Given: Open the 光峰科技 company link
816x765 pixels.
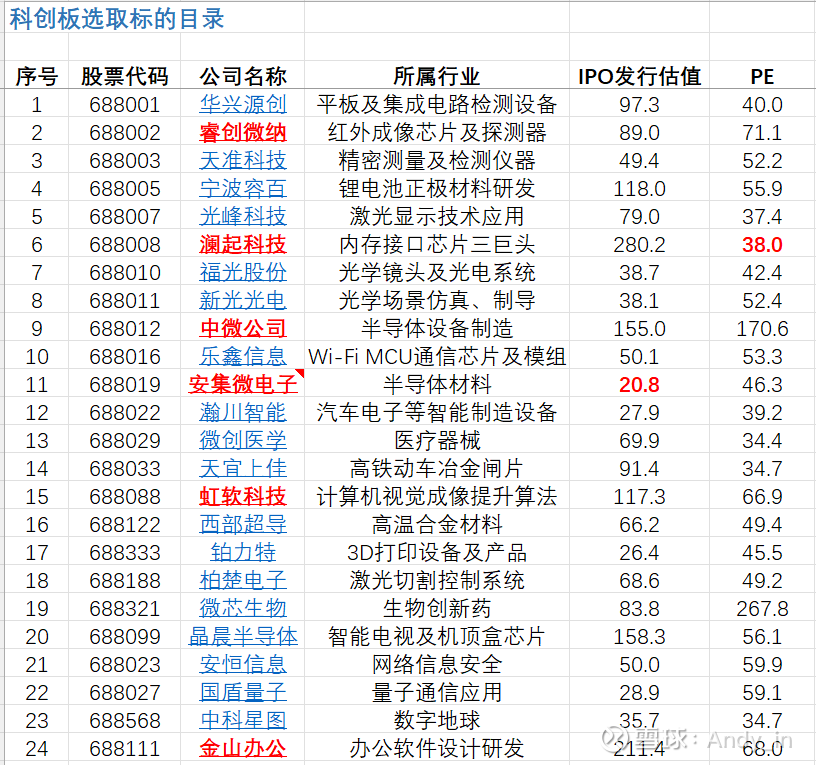Looking at the screenshot, I should (x=243, y=216).
